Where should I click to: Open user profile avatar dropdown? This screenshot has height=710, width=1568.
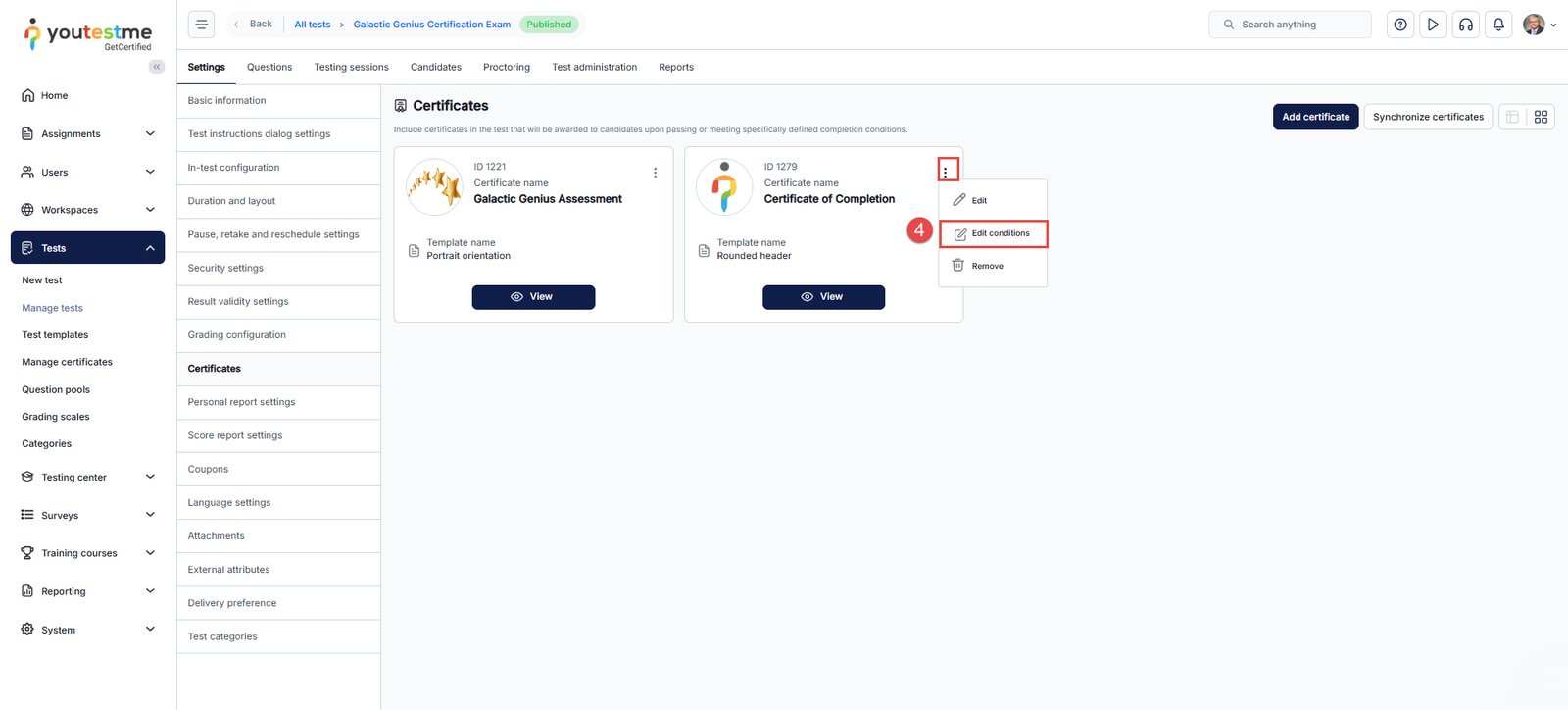pyautogui.click(x=1539, y=25)
